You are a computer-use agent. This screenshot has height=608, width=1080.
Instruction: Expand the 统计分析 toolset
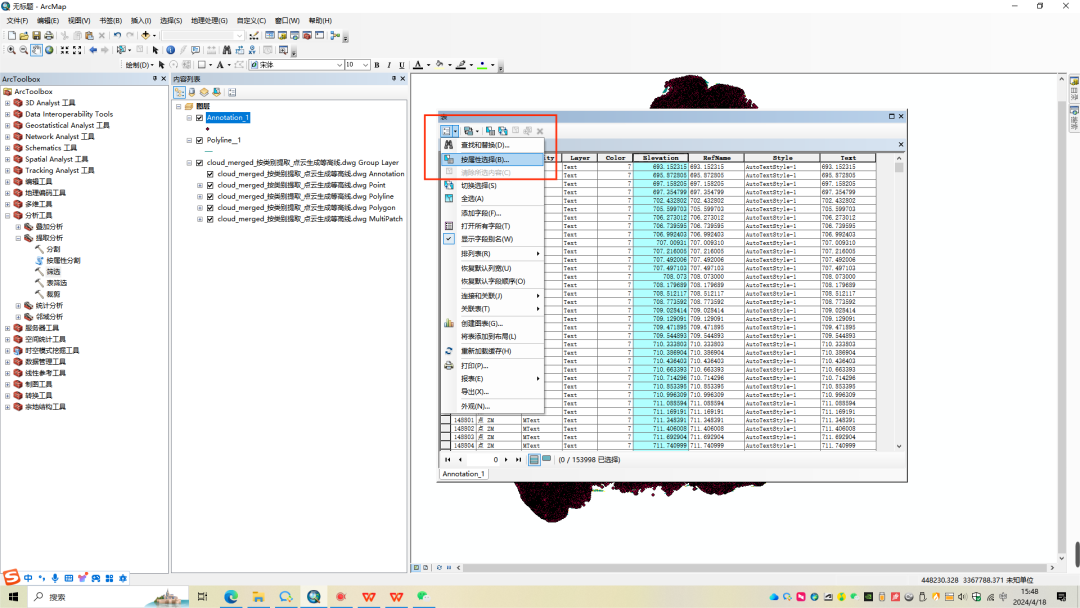[19, 306]
